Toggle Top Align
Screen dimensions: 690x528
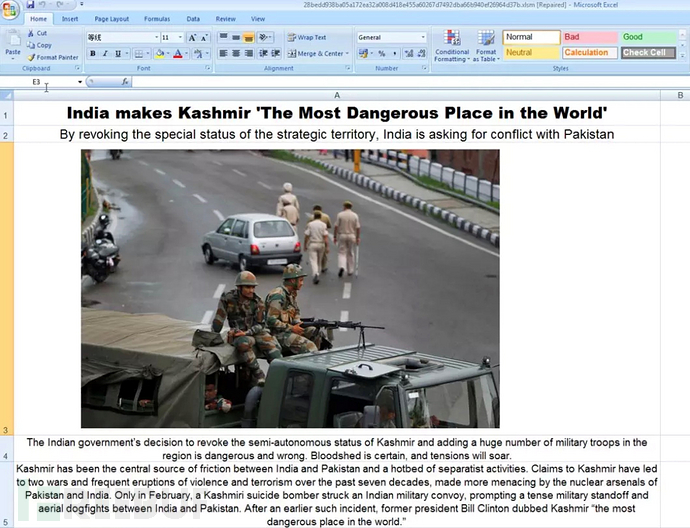click(224, 37)
